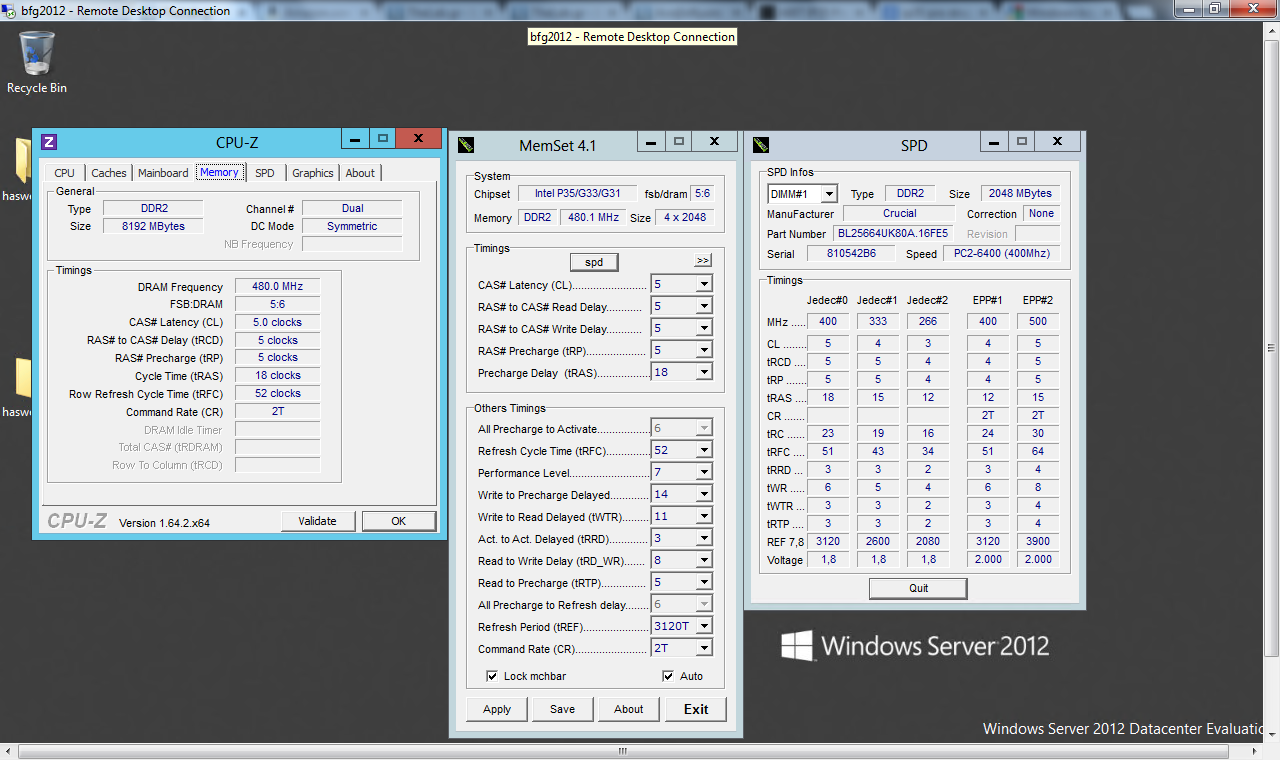Click Apply in MemSet

497,709
